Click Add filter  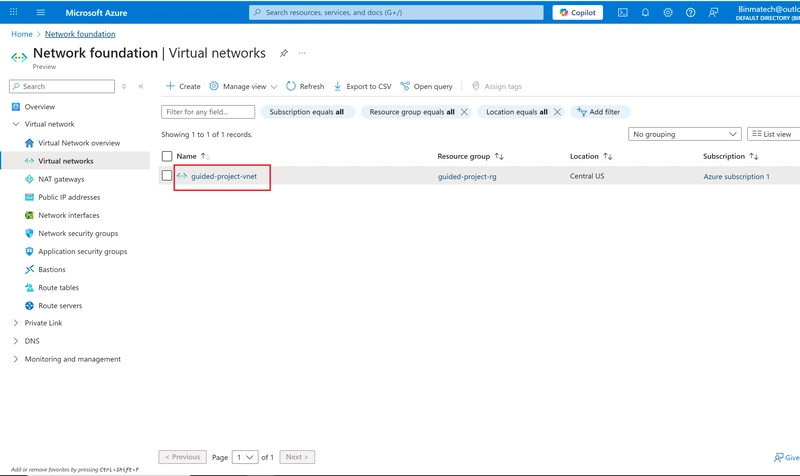point(599,112)
